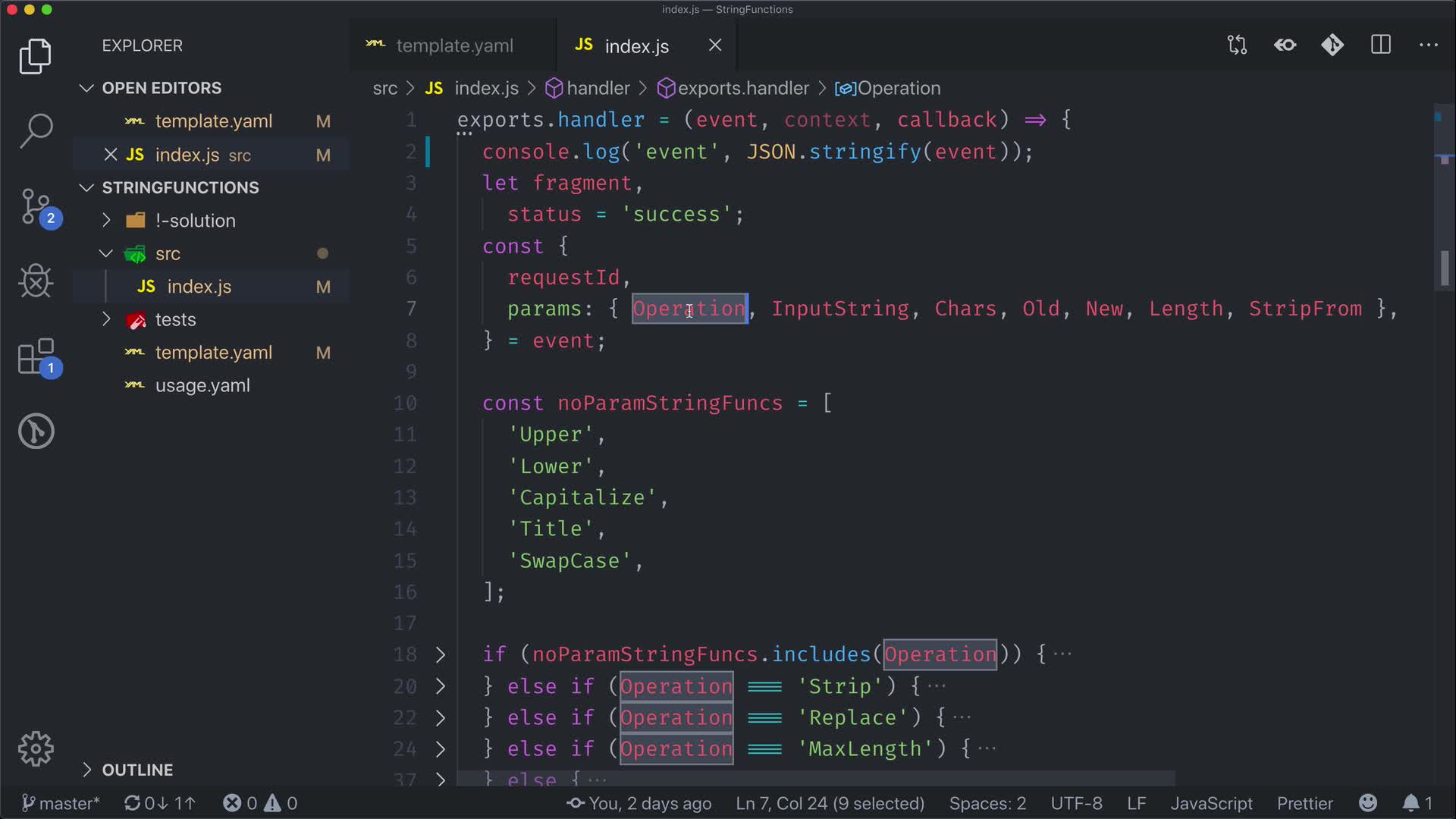1456x819 pixels.
Task: Switch to the template.yaml tab
Action: pyautogui.click(x=453, y=46)
